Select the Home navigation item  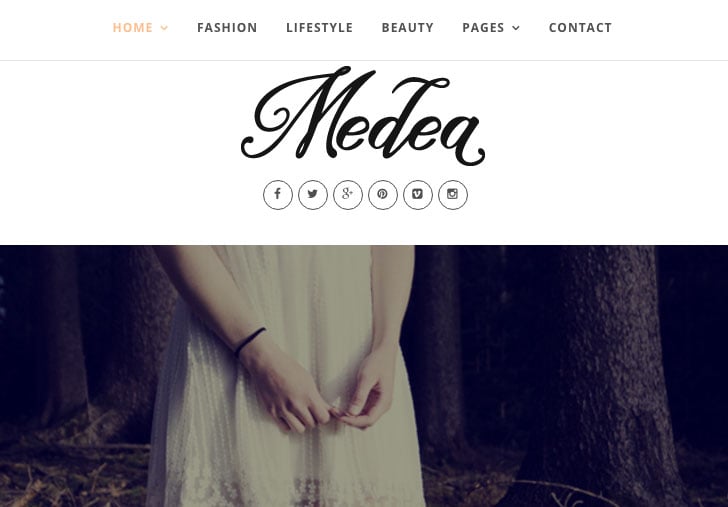point(133,28)
